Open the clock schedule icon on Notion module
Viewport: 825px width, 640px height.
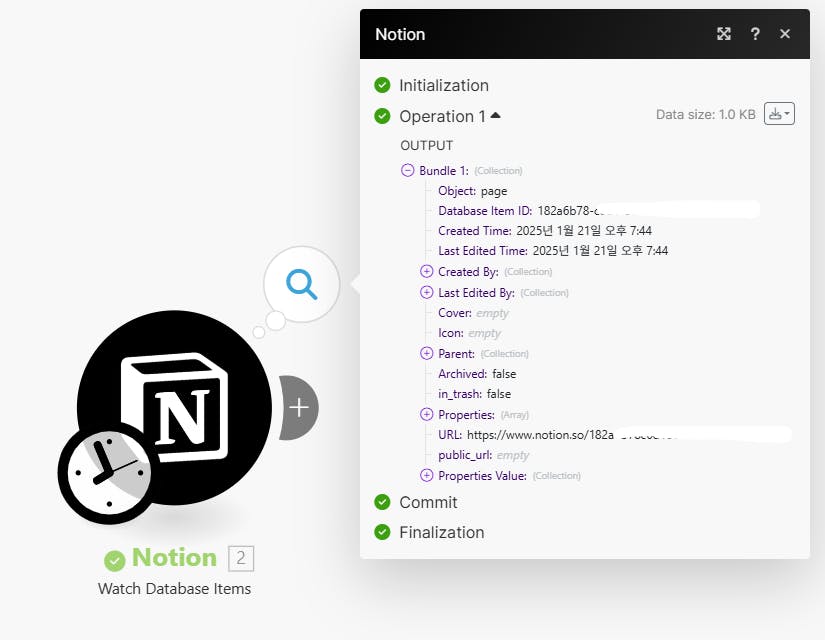(109, 473)
